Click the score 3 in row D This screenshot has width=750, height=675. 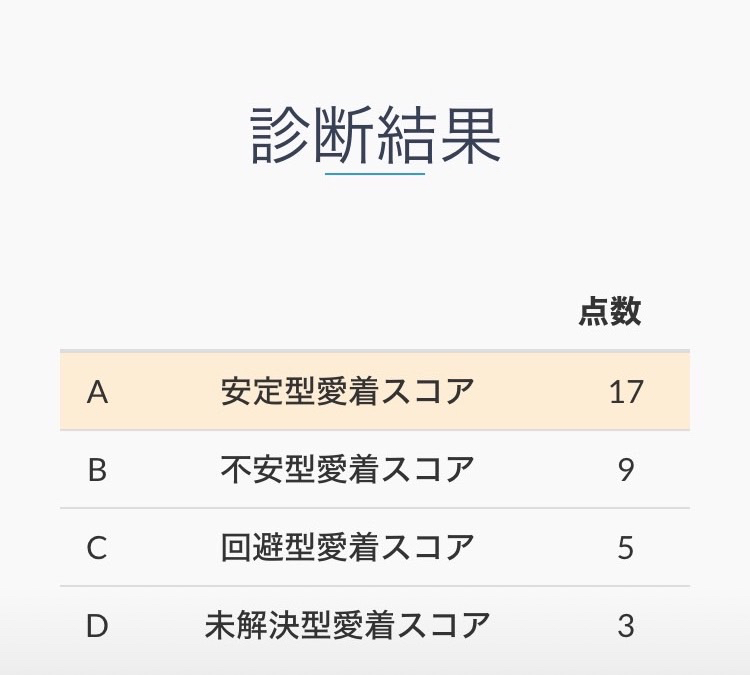click(626, 626)
